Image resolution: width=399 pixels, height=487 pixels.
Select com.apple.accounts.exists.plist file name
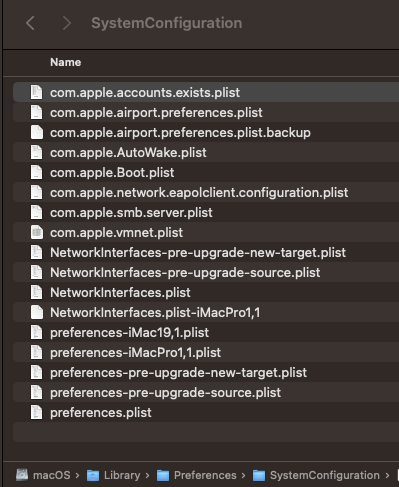145,92
